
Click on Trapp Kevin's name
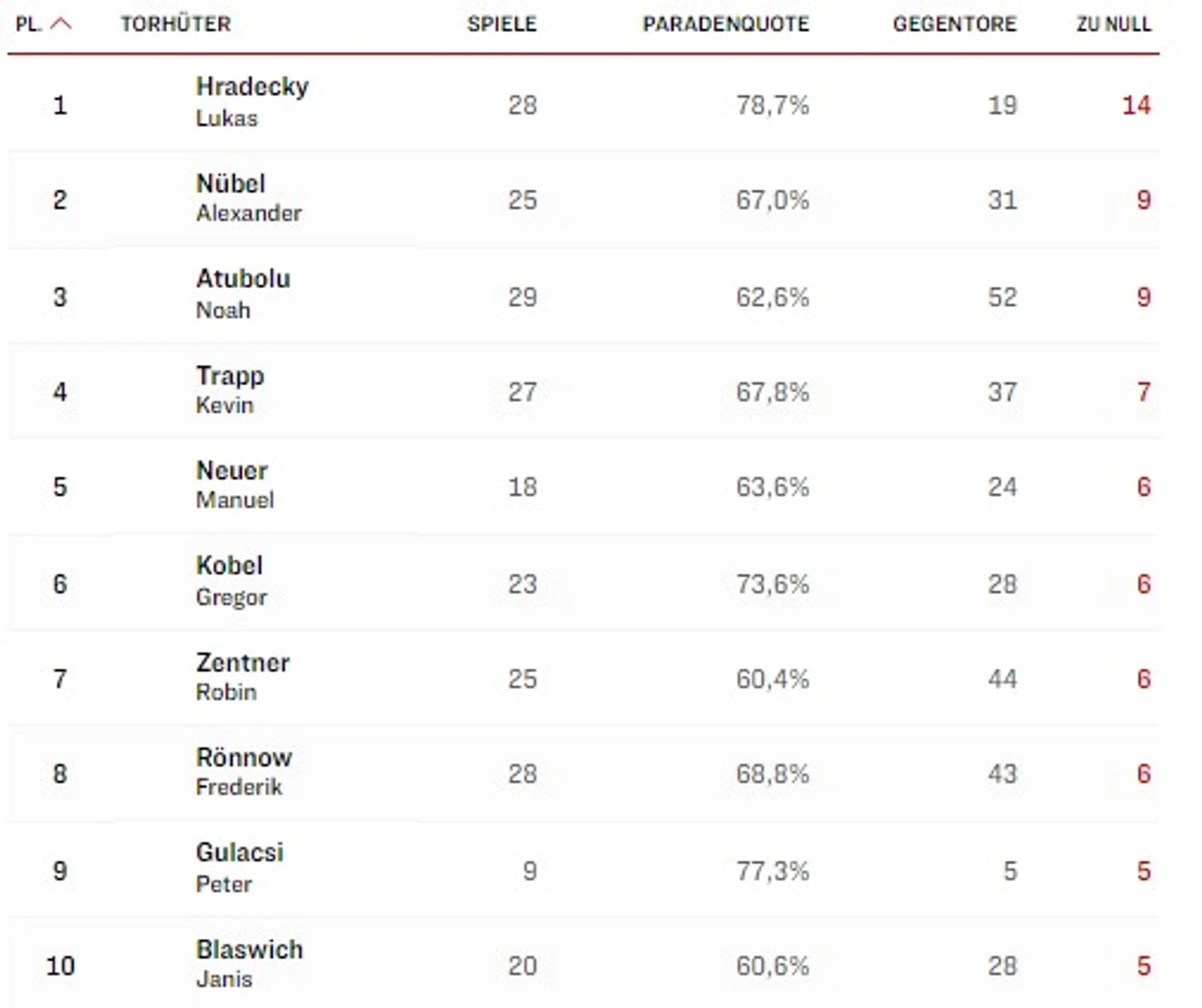click(x=229, y=390)
